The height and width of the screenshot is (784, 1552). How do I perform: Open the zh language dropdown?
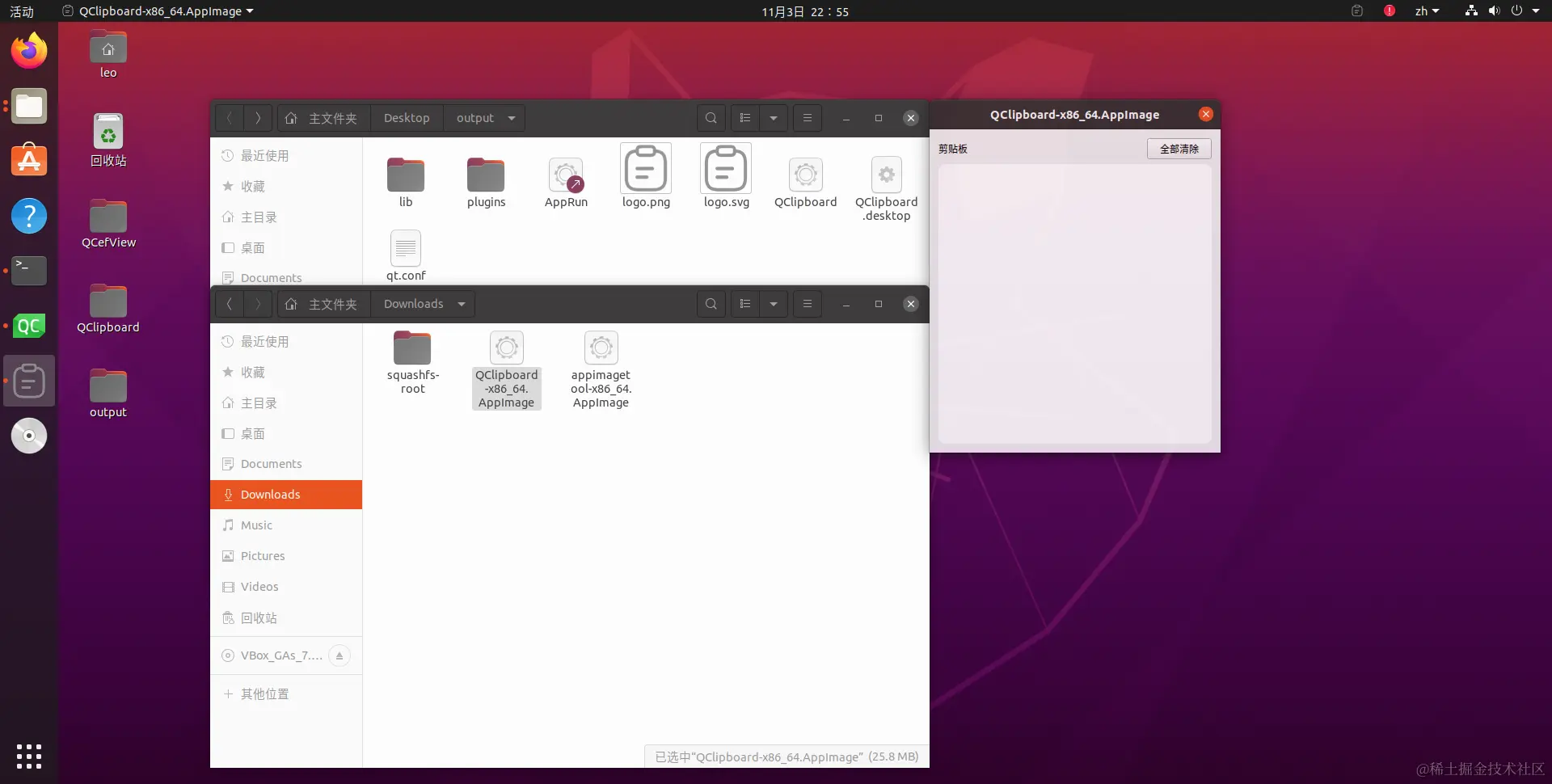1427,11
